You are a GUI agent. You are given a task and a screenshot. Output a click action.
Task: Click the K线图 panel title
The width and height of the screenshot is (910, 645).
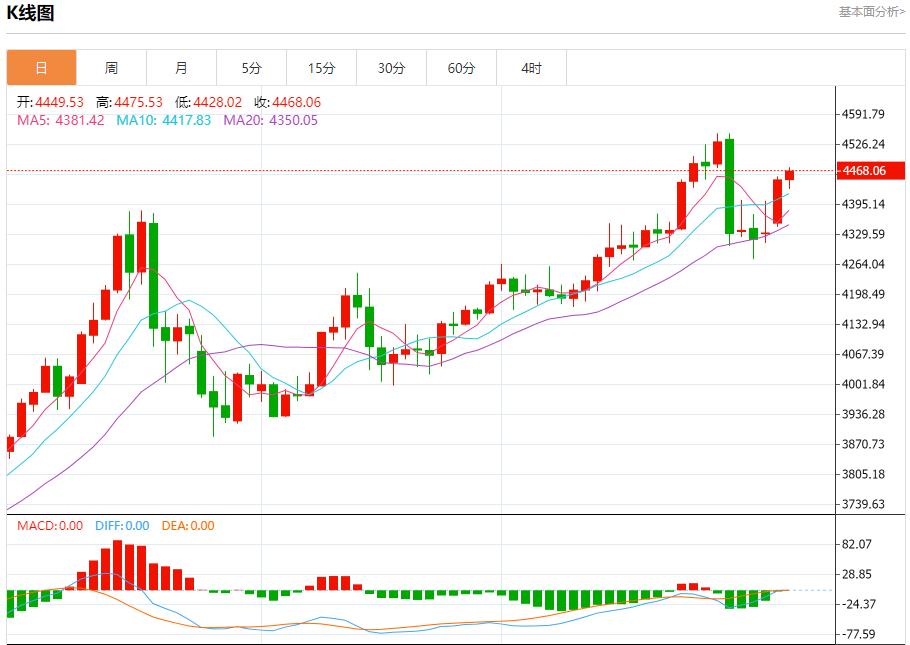[31, 13]
